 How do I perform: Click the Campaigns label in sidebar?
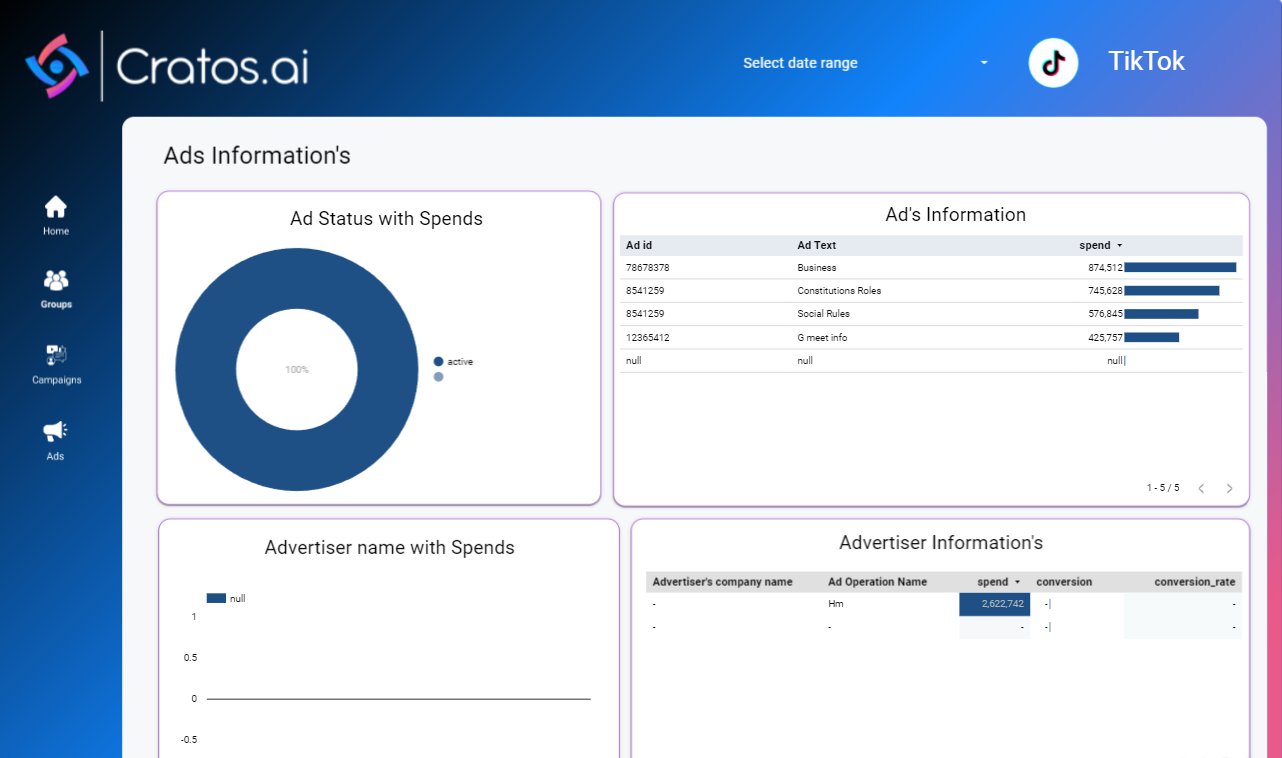tap(56, 380)
